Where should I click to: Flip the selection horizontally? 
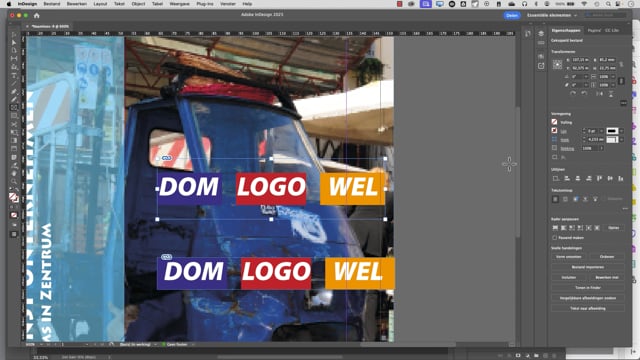tap(599, 93)
